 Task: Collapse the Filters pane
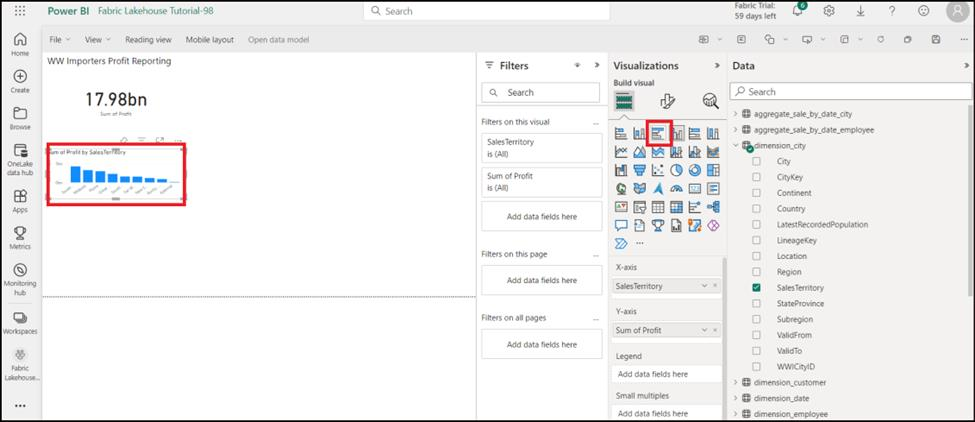point(597,65)
